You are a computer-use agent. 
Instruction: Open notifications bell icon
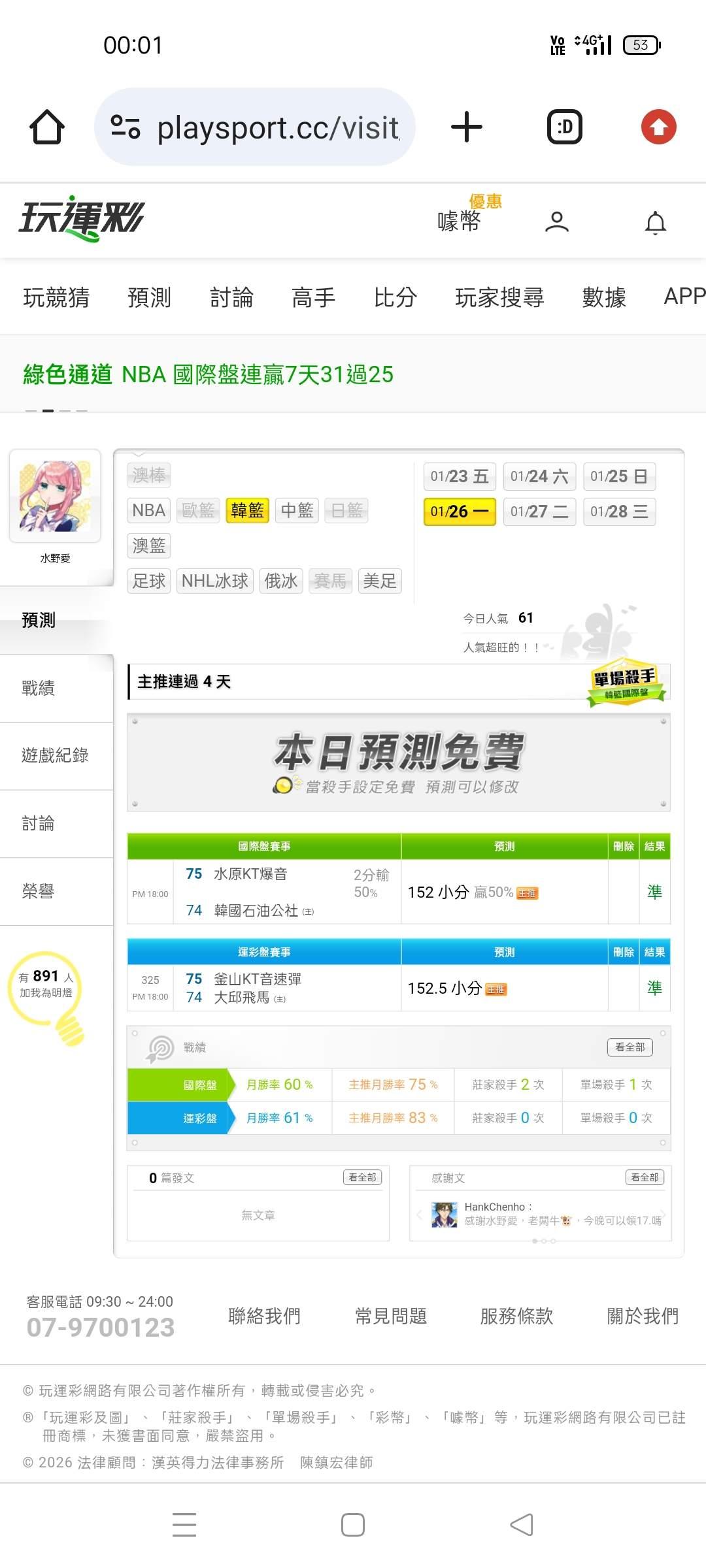[x=656, y=223]
